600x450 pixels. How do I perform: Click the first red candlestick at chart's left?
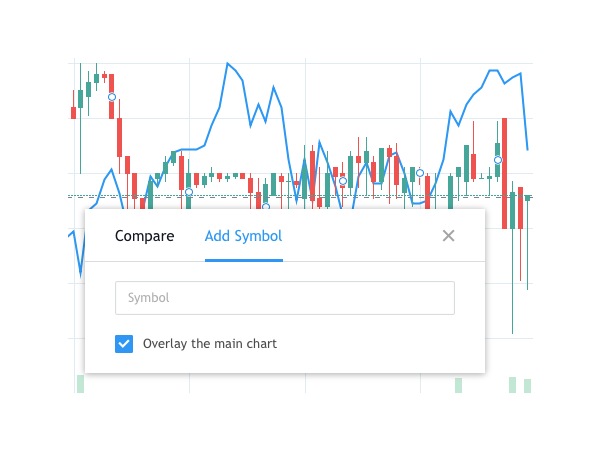tap(73, 112)
